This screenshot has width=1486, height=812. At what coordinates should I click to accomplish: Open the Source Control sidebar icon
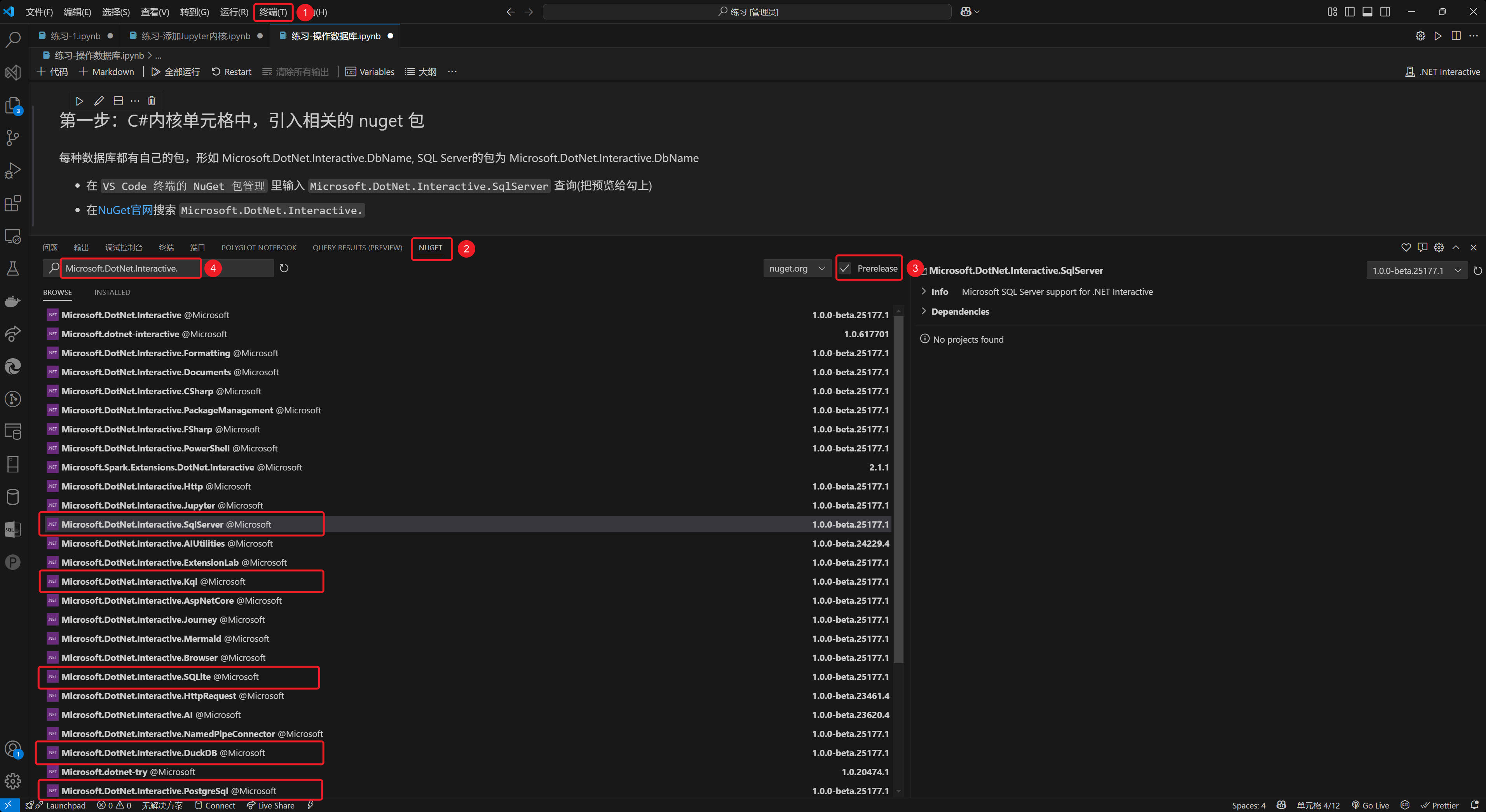13,138
